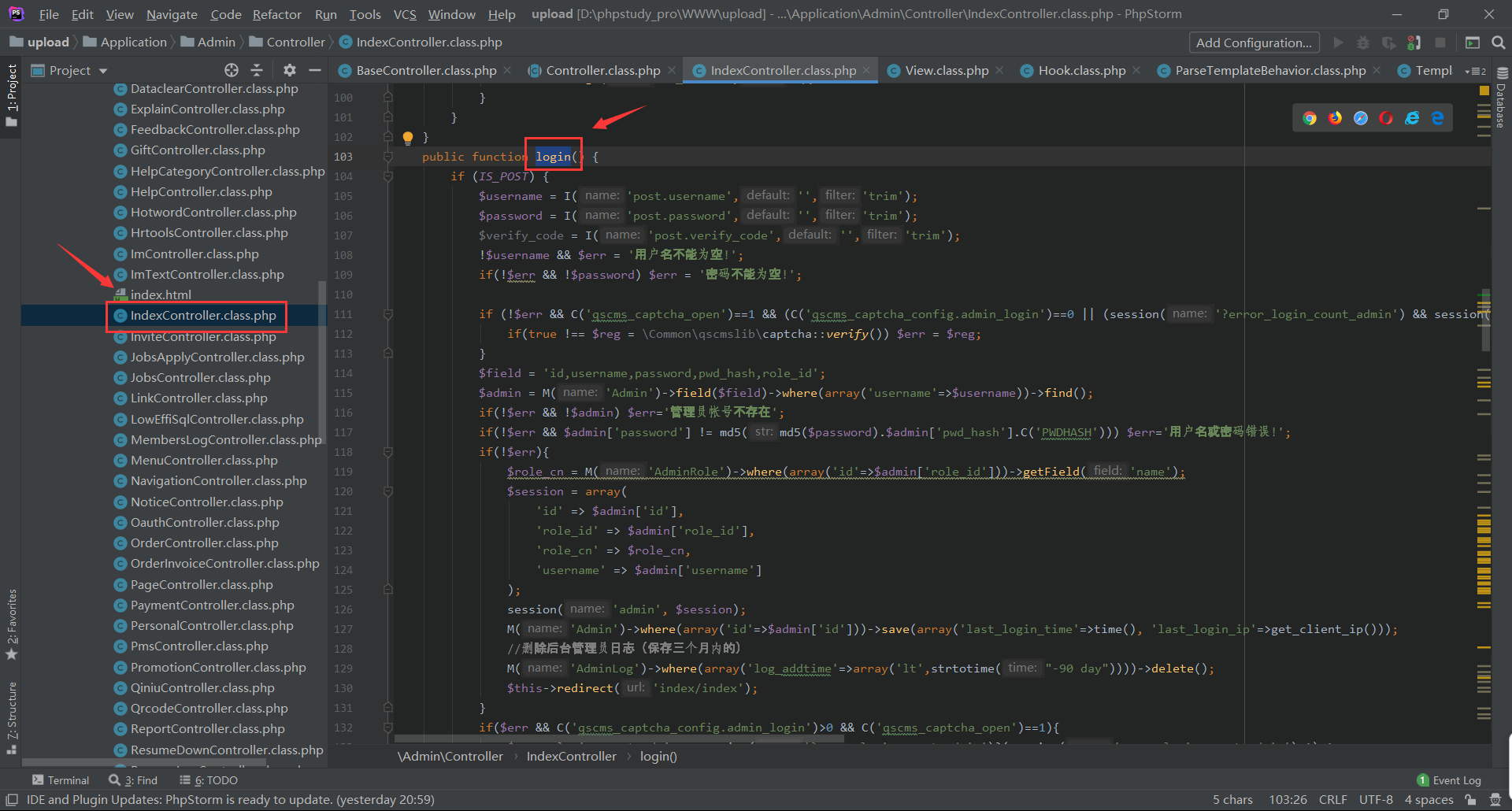This screenshot has height=811, width=1512.
Task: Open in Chrome browser icon
Action: 1310,118
